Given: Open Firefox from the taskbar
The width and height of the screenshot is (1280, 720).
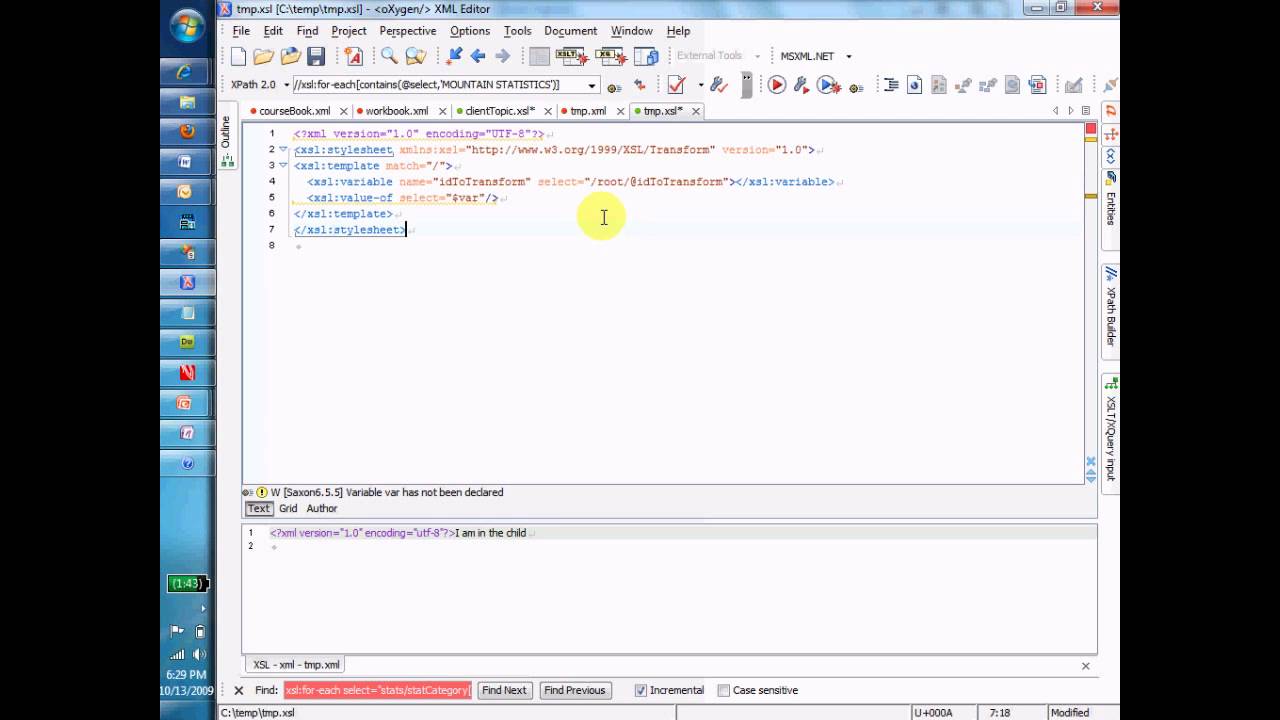Looking at the screenshot, I should pyautogui.click(x=187, y=131).
